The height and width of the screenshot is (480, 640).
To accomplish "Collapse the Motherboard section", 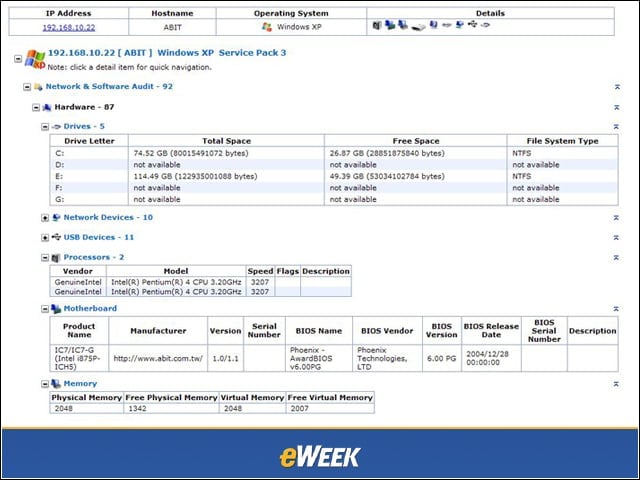I will pos(45,309).
